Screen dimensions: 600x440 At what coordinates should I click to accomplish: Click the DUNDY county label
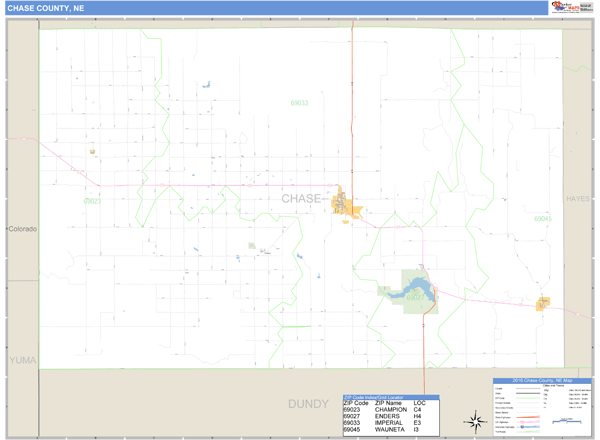click(x=307, y=404)
